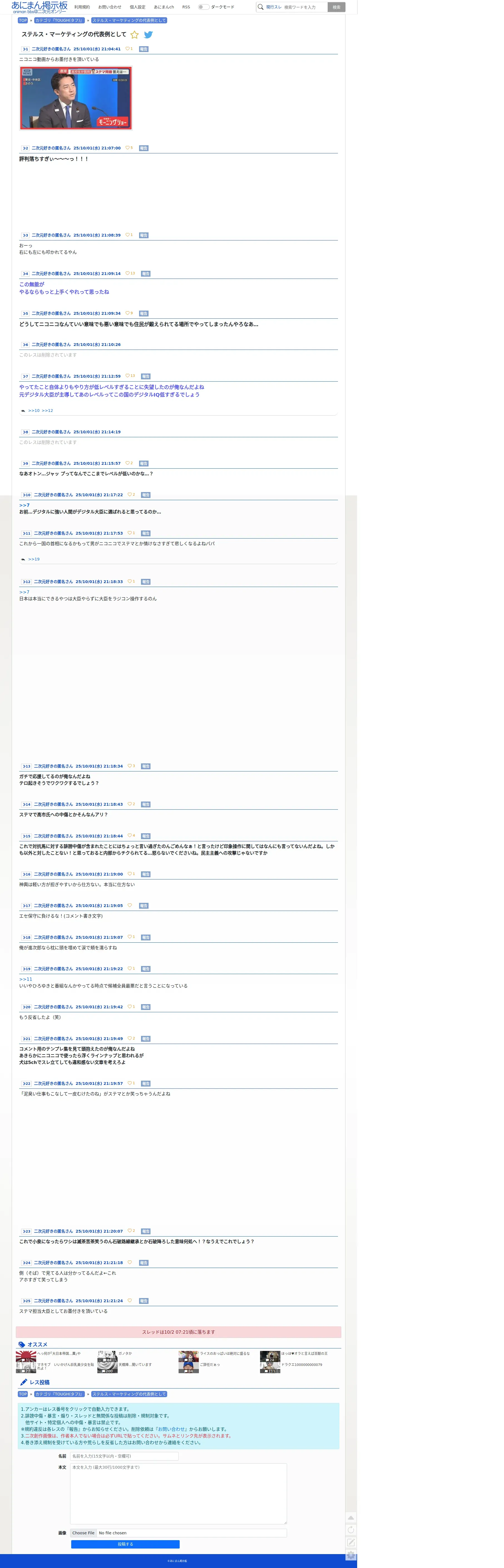Image resolution: width=504 pixels, height=1568 pixels.
Task: Toggle the dark mode switch
Action: tap(203, 7)
